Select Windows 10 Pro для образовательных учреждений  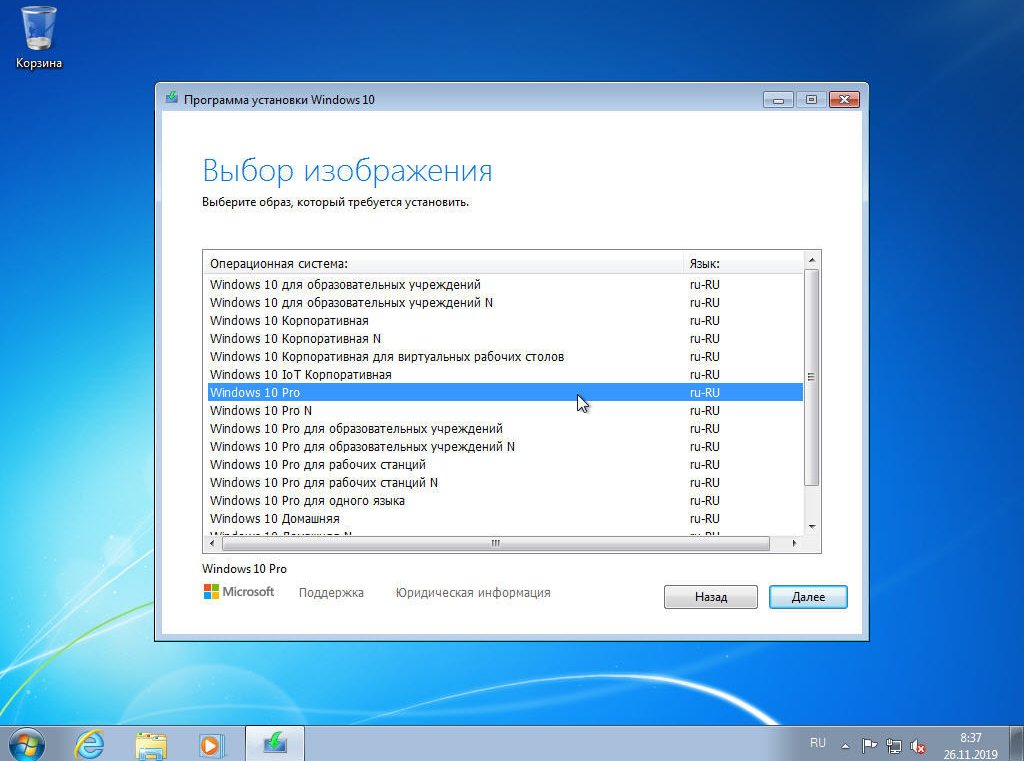tap(505, 429)
